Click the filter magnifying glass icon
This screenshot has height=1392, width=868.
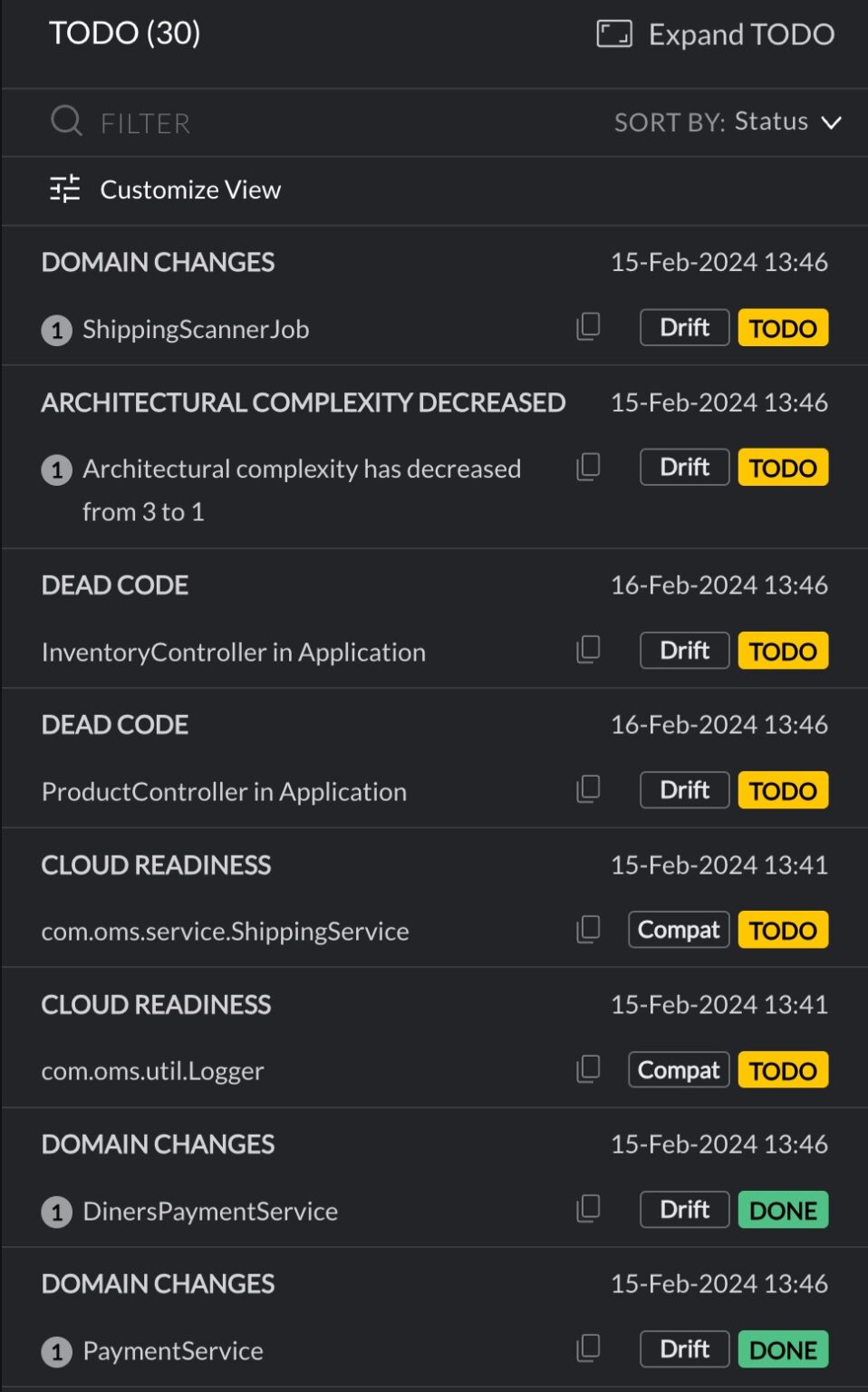point(66,121)
